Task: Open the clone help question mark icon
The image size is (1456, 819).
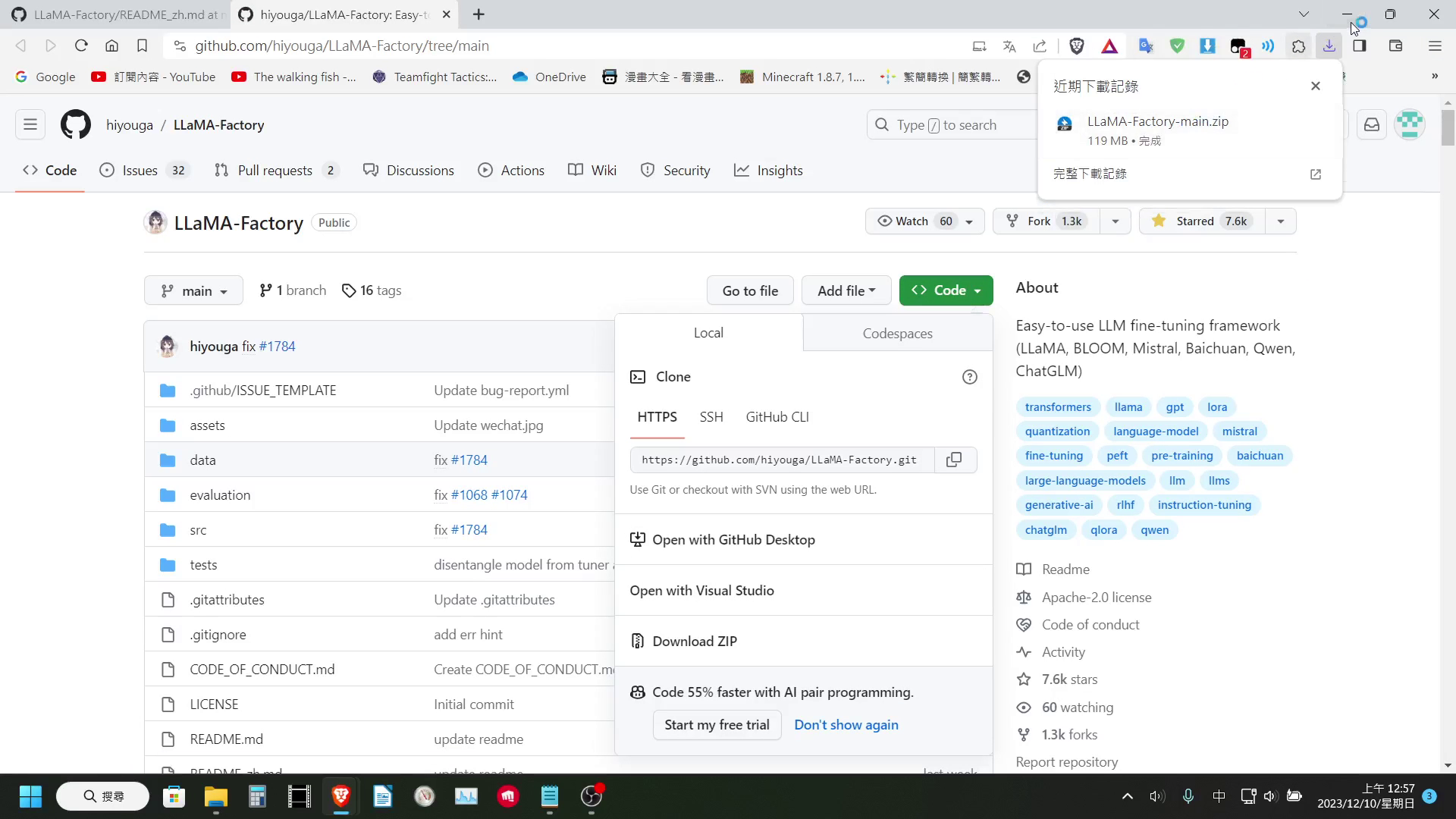Action: (x=969, y=377)
